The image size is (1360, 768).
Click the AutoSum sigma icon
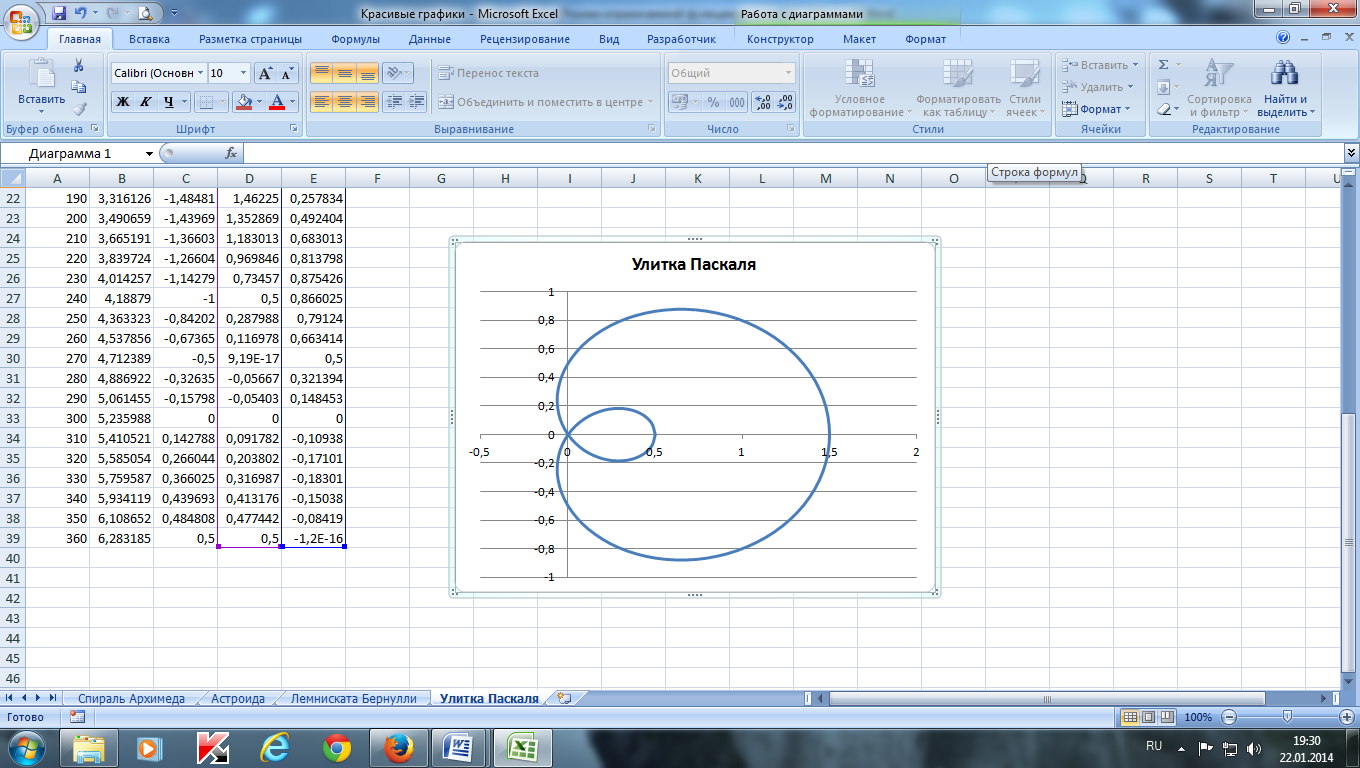click(x=1163, y=65)
